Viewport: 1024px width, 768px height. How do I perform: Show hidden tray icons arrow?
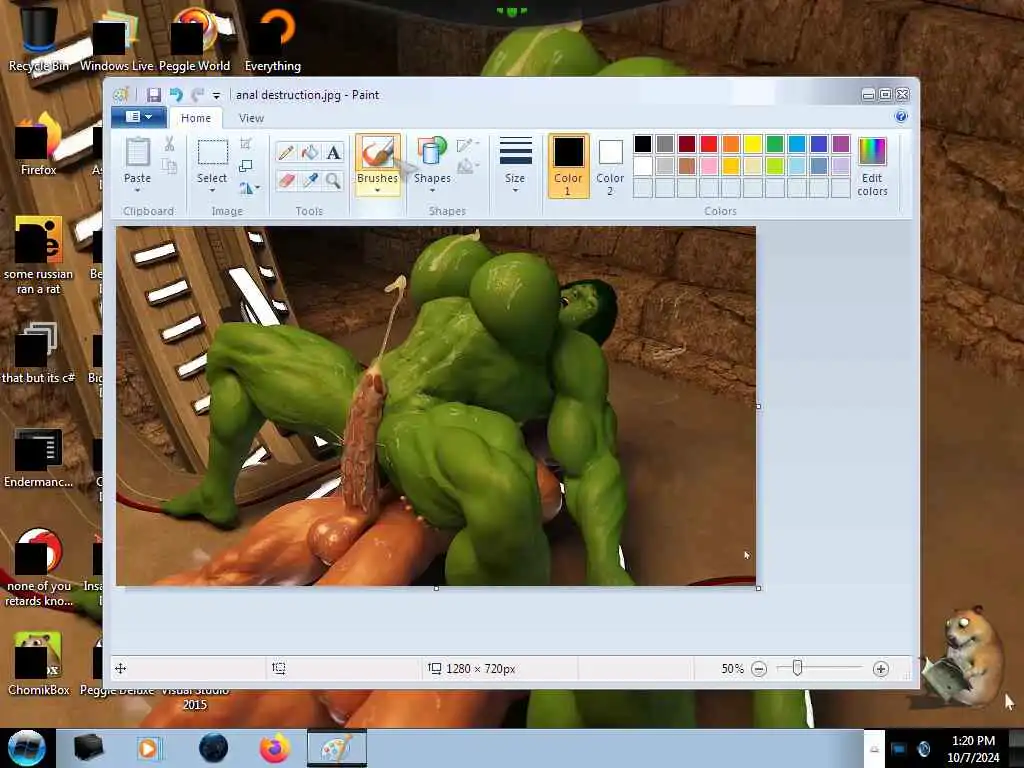[x=874, y=749]
